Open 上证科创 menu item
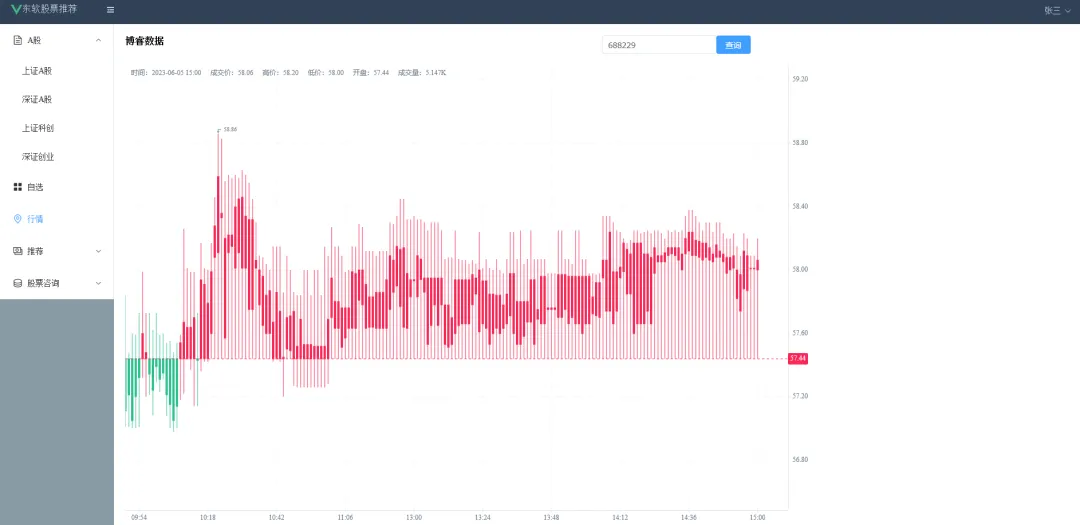The width and height of the screenshot is (1080, 525). [x=37, y=128]
